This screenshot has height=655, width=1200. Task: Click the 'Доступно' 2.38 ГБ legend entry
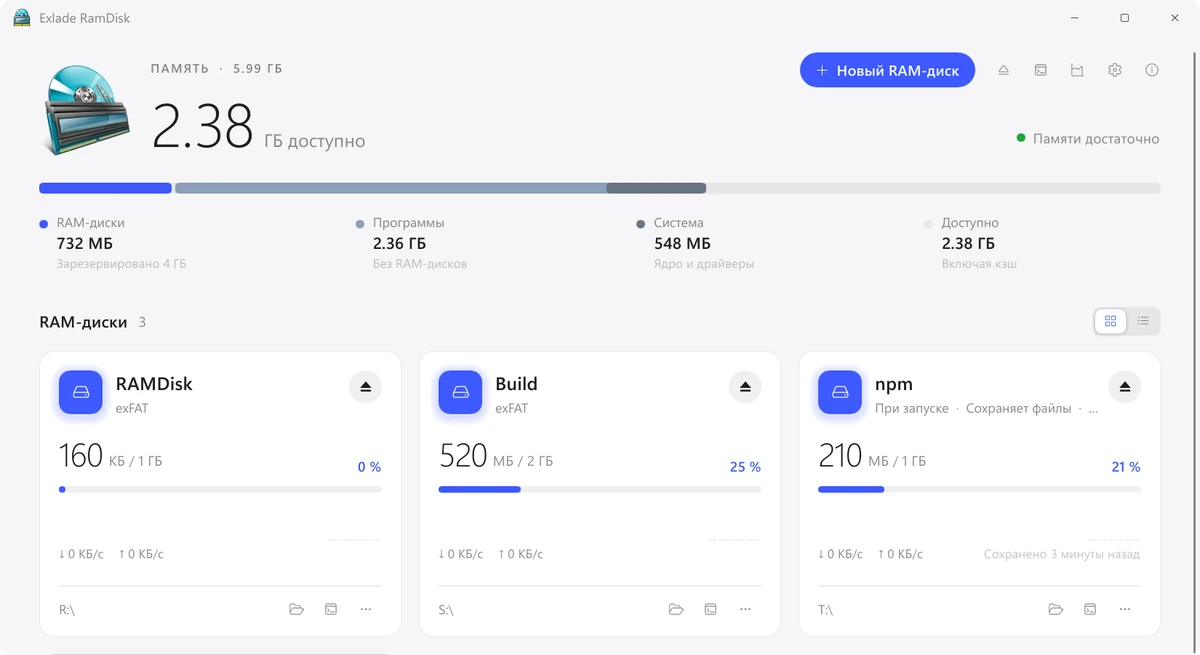click(970, 243)
